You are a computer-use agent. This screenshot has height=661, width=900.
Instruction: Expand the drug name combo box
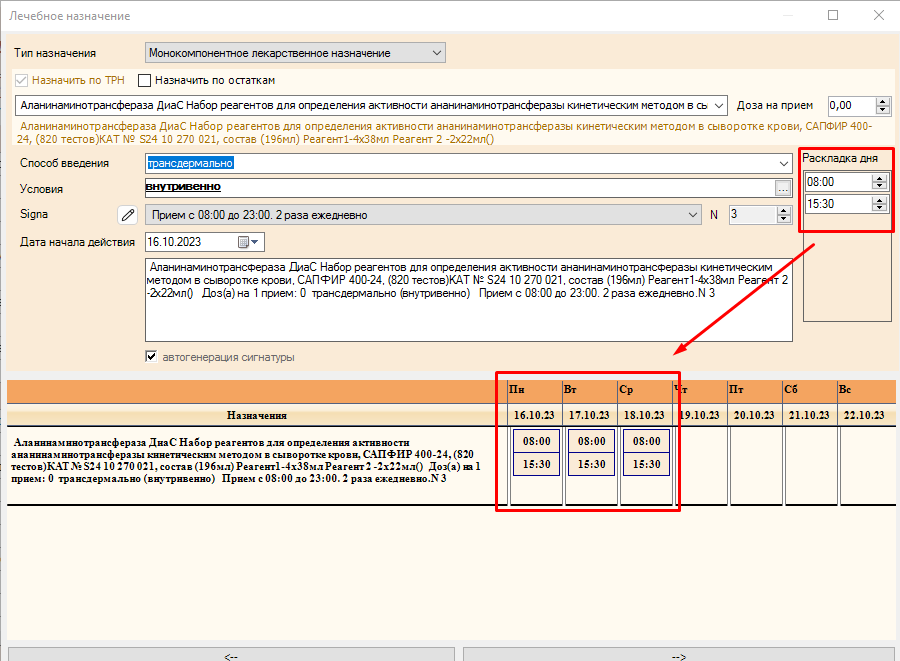click(719, 106)
